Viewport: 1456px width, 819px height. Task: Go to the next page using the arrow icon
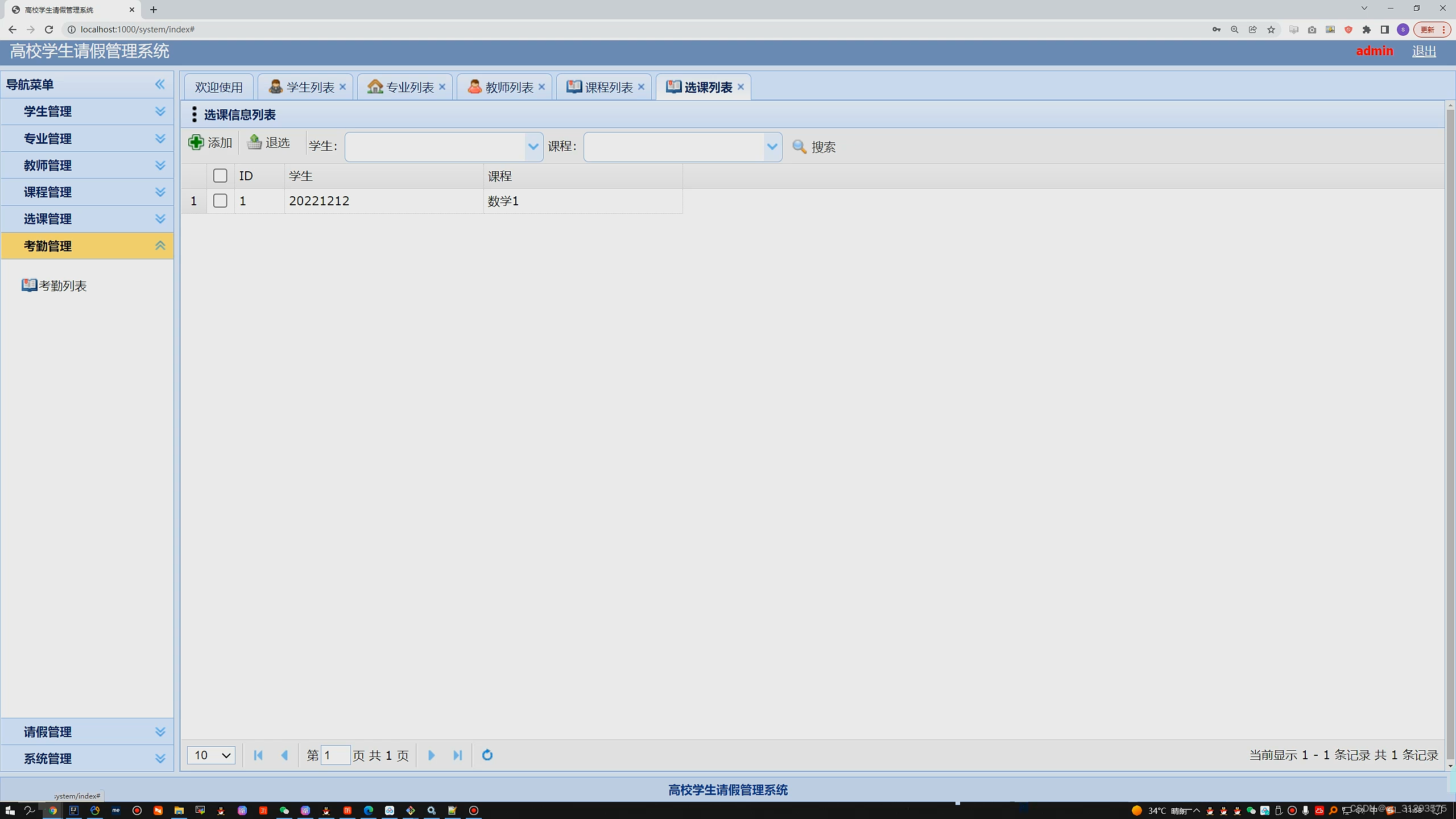[x=431, y=755]
